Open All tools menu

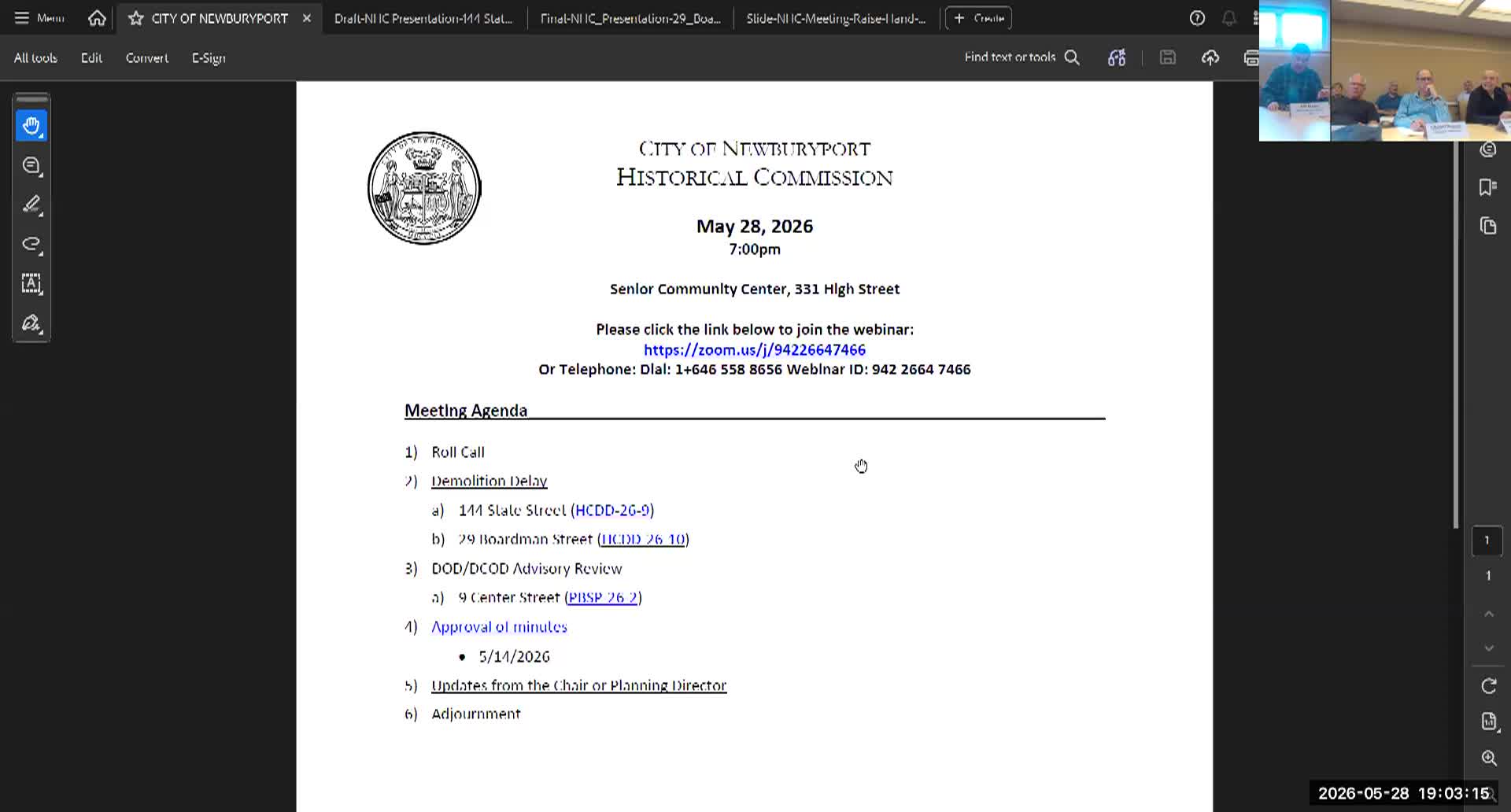[35, 57]
